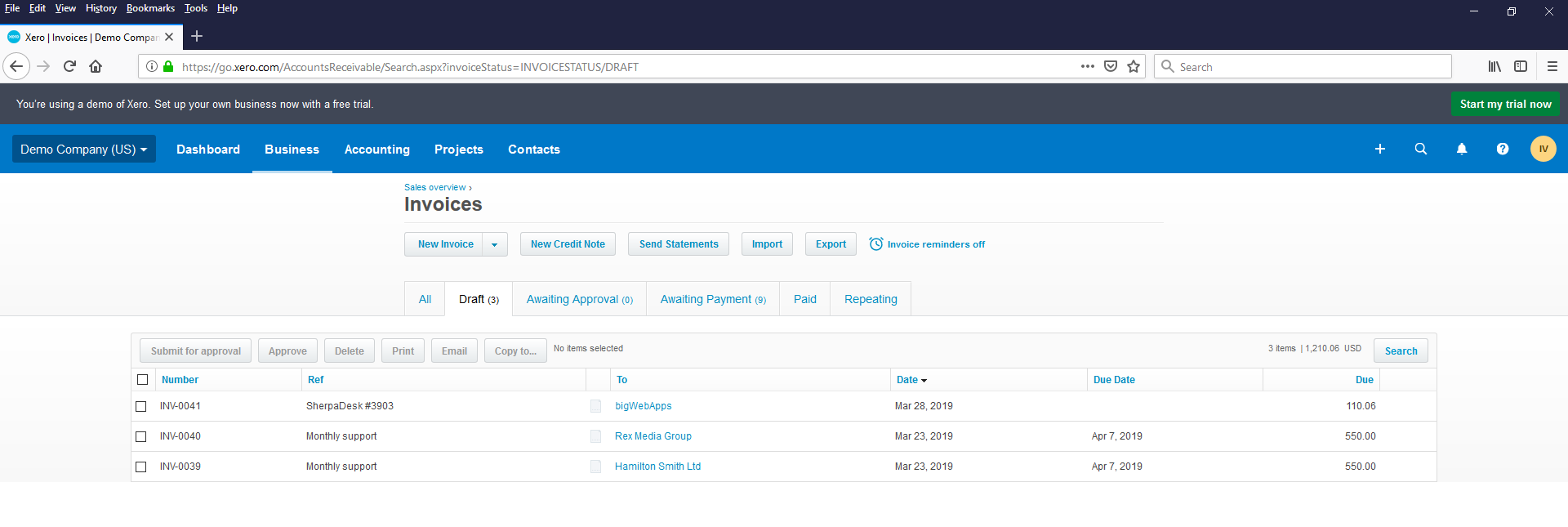Click the plus quick-add icon in header
This screenshot has width=1568, height=527.
[x=1380, y=149]
